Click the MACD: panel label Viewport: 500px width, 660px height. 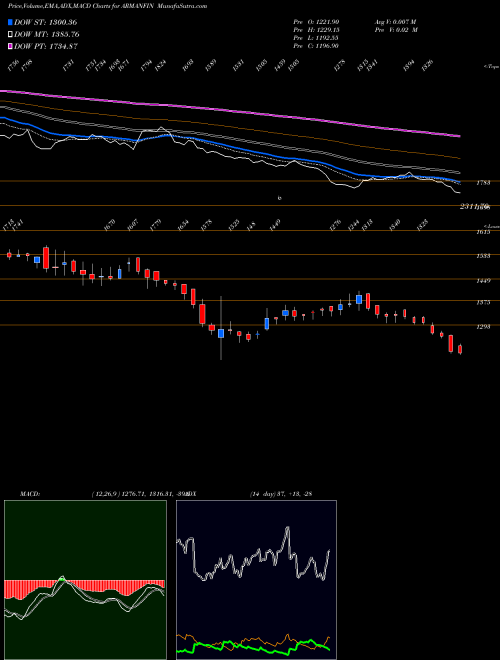(30, 494)
